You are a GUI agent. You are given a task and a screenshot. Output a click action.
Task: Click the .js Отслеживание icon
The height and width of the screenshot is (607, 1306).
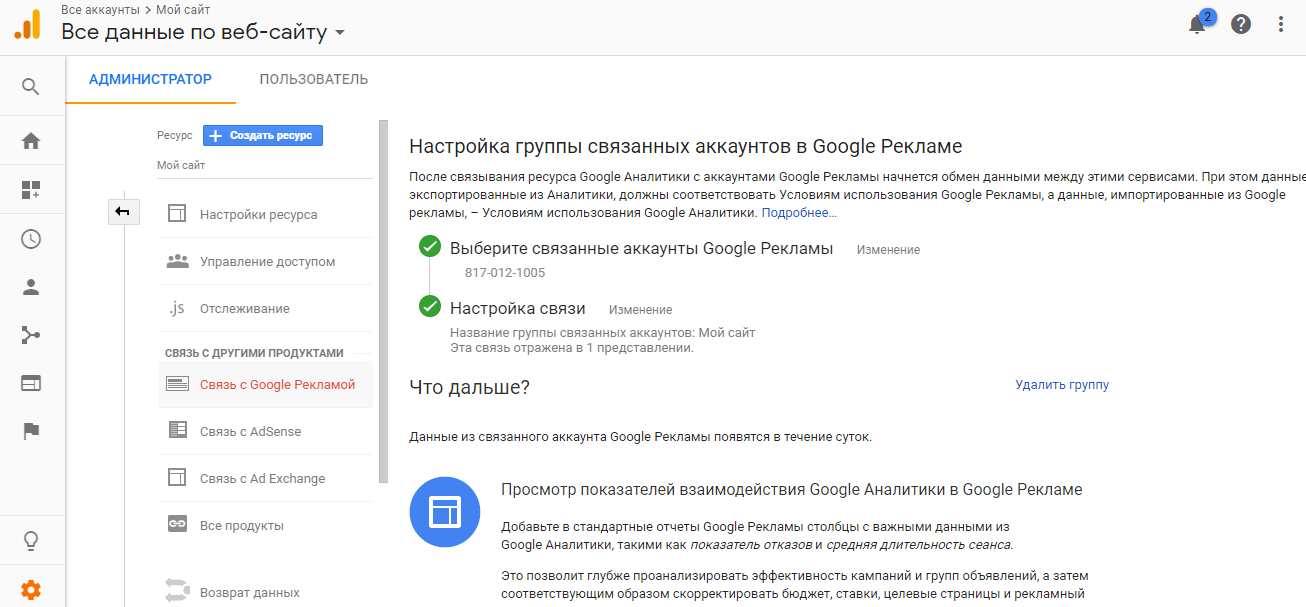click(x=177, y=308)
